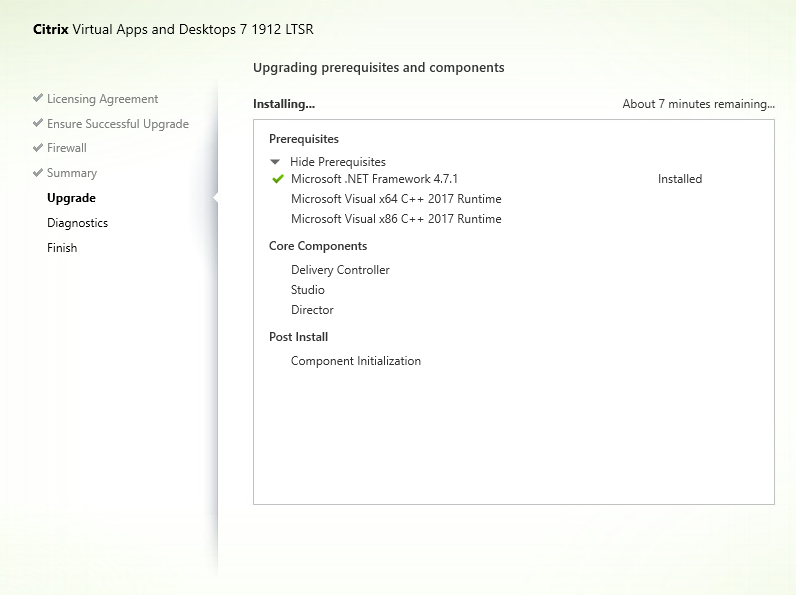The height and width of the screenshot is (595, 796).
Task: Click the Prerequisites section heading
Action: tap(304, 139)
